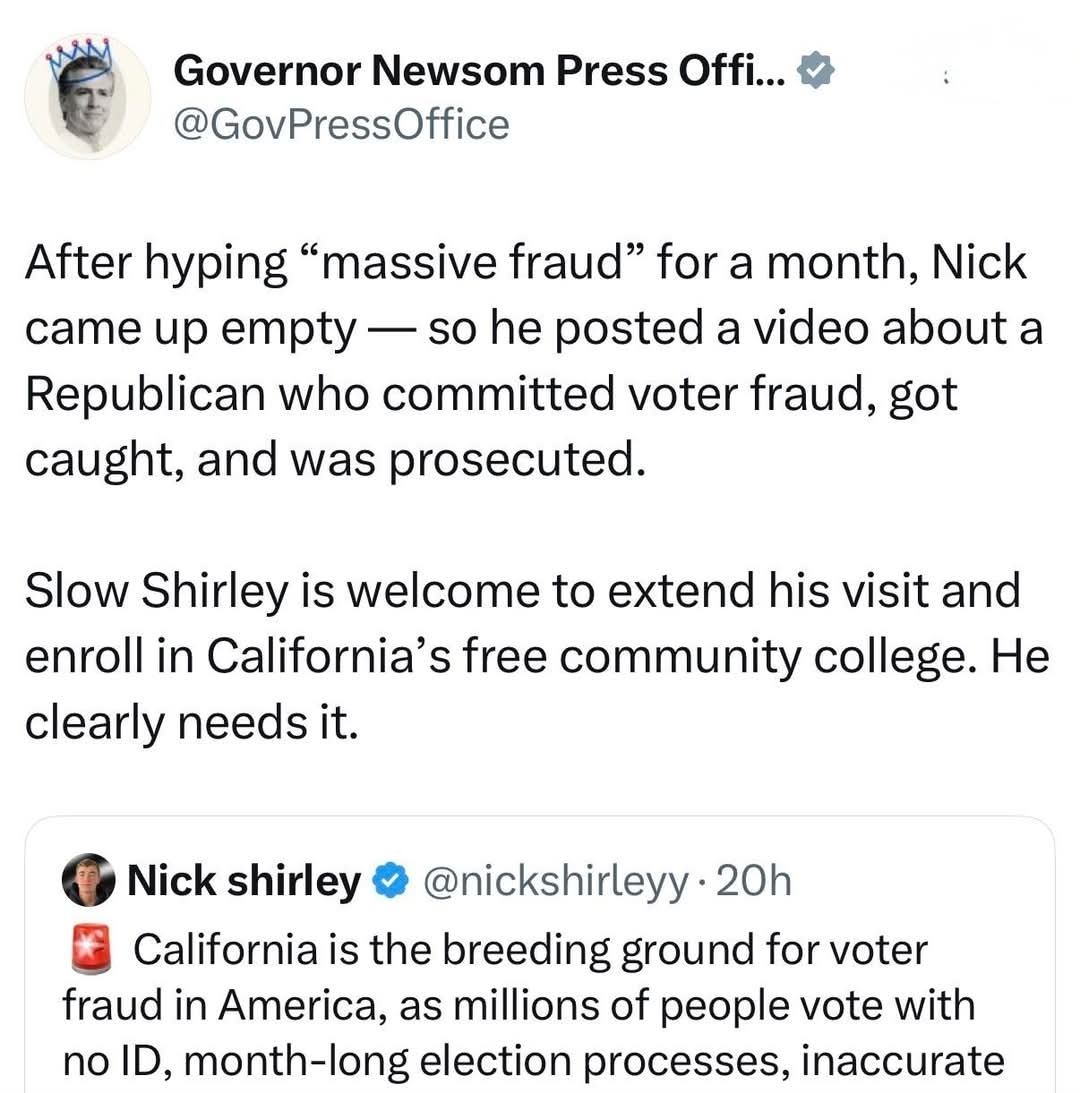
Task: Click the "clearly needs it." closing line
Action: [x=191, y=722]
